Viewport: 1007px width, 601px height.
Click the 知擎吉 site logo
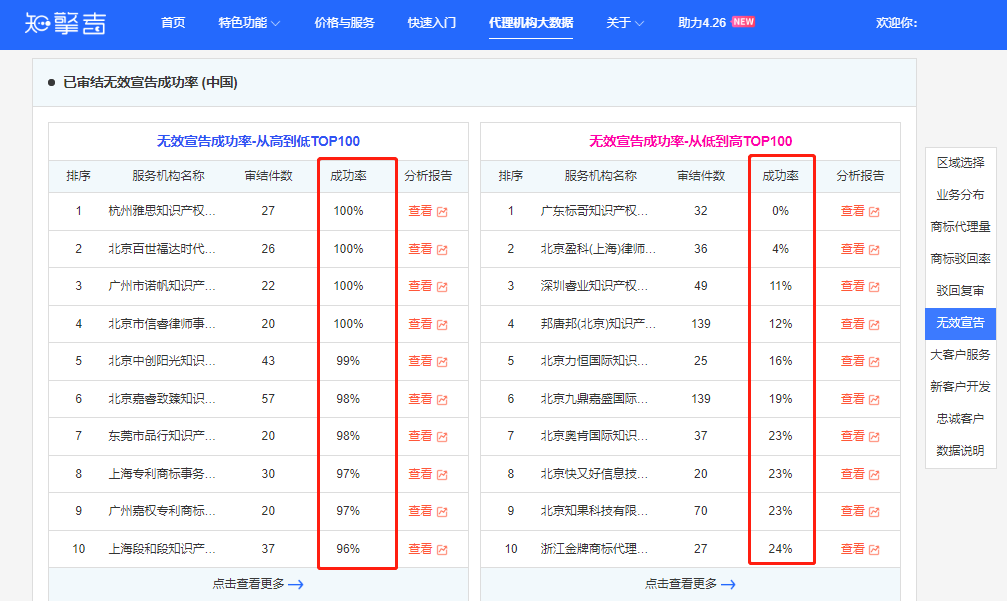coord(65,23)
